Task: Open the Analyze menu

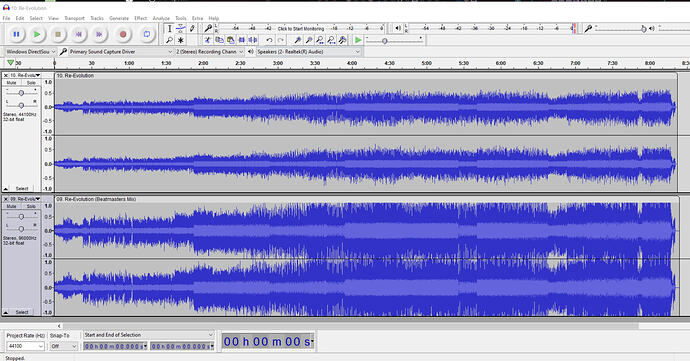Action: (161, 18)
